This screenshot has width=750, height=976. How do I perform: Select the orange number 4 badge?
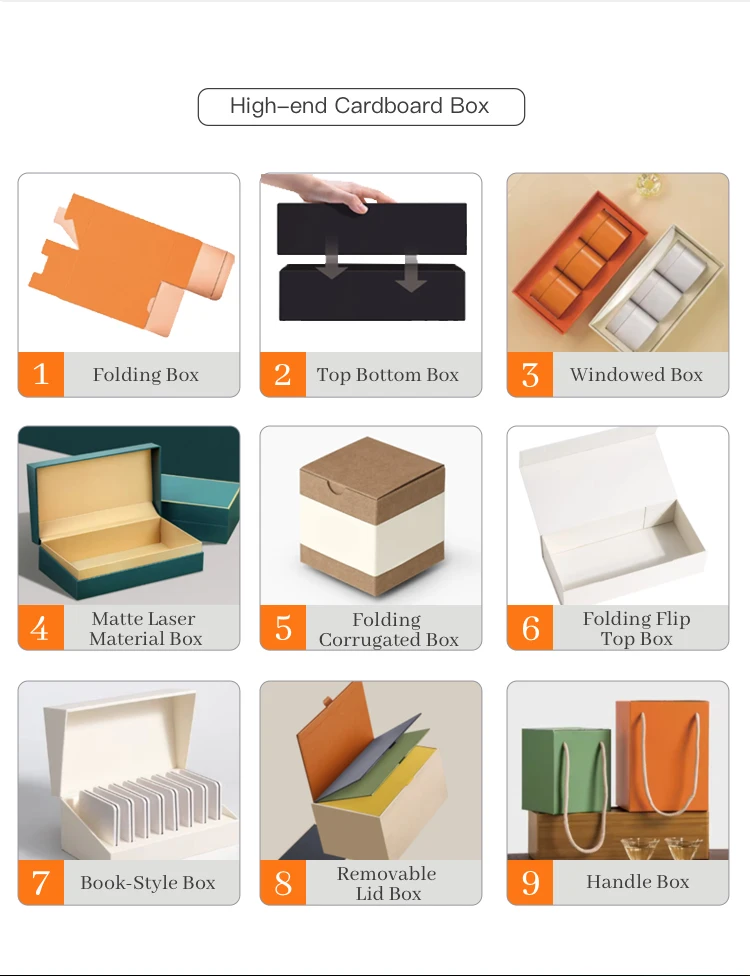point(41,627)
